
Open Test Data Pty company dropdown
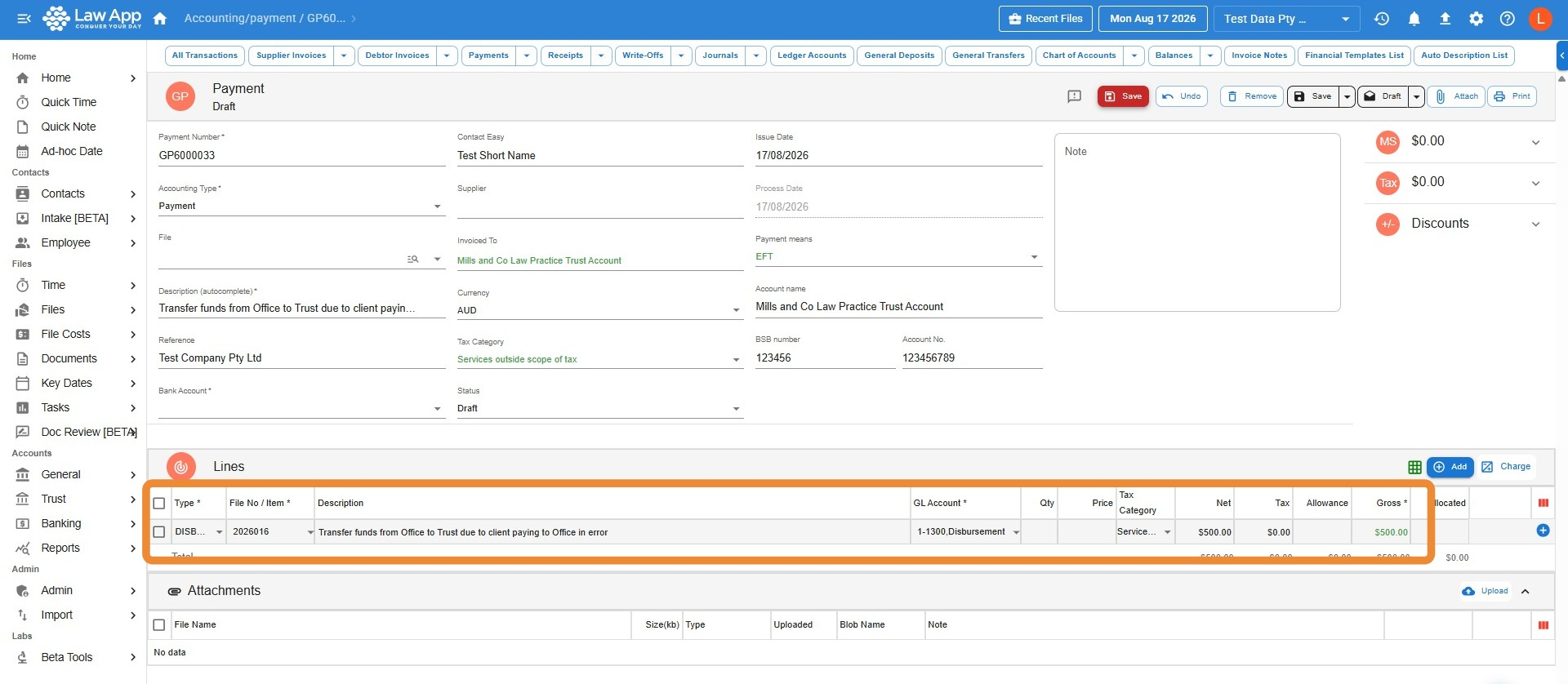click(x=1286, y=19)
